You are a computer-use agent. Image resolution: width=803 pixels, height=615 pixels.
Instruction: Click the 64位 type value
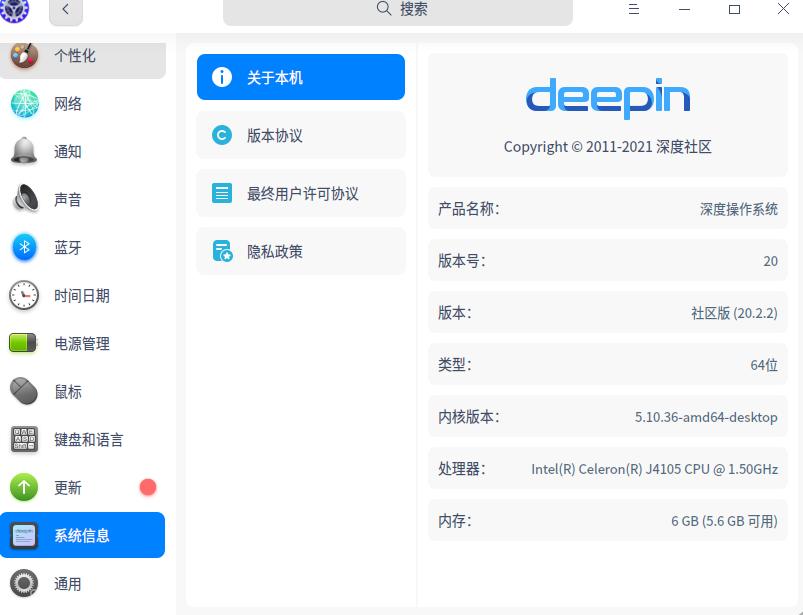coord(764,365)
